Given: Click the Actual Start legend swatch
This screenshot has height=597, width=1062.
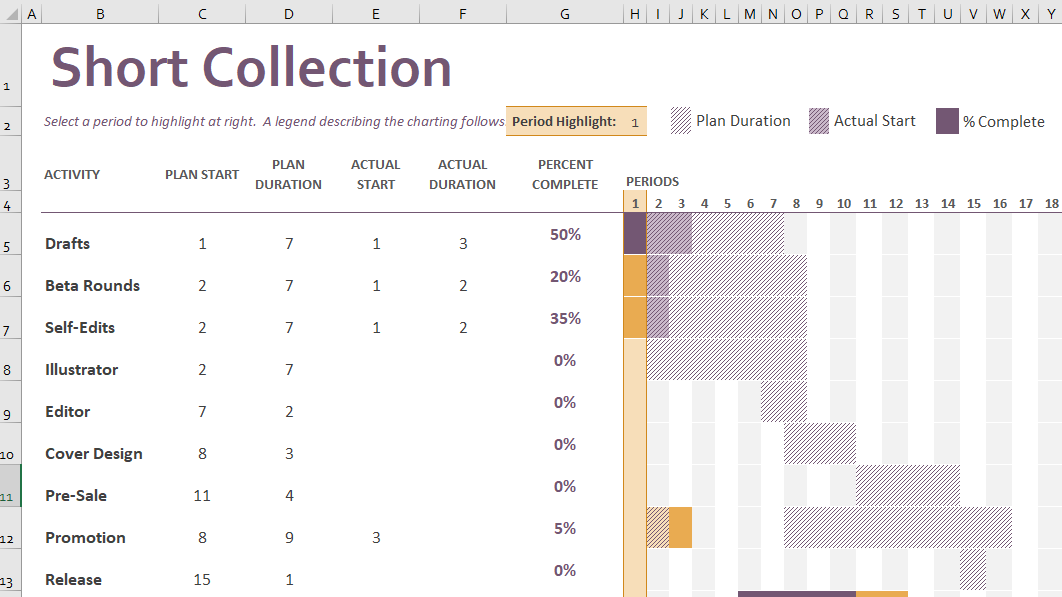Looking at the screenshot, I should tap(819, 121).
